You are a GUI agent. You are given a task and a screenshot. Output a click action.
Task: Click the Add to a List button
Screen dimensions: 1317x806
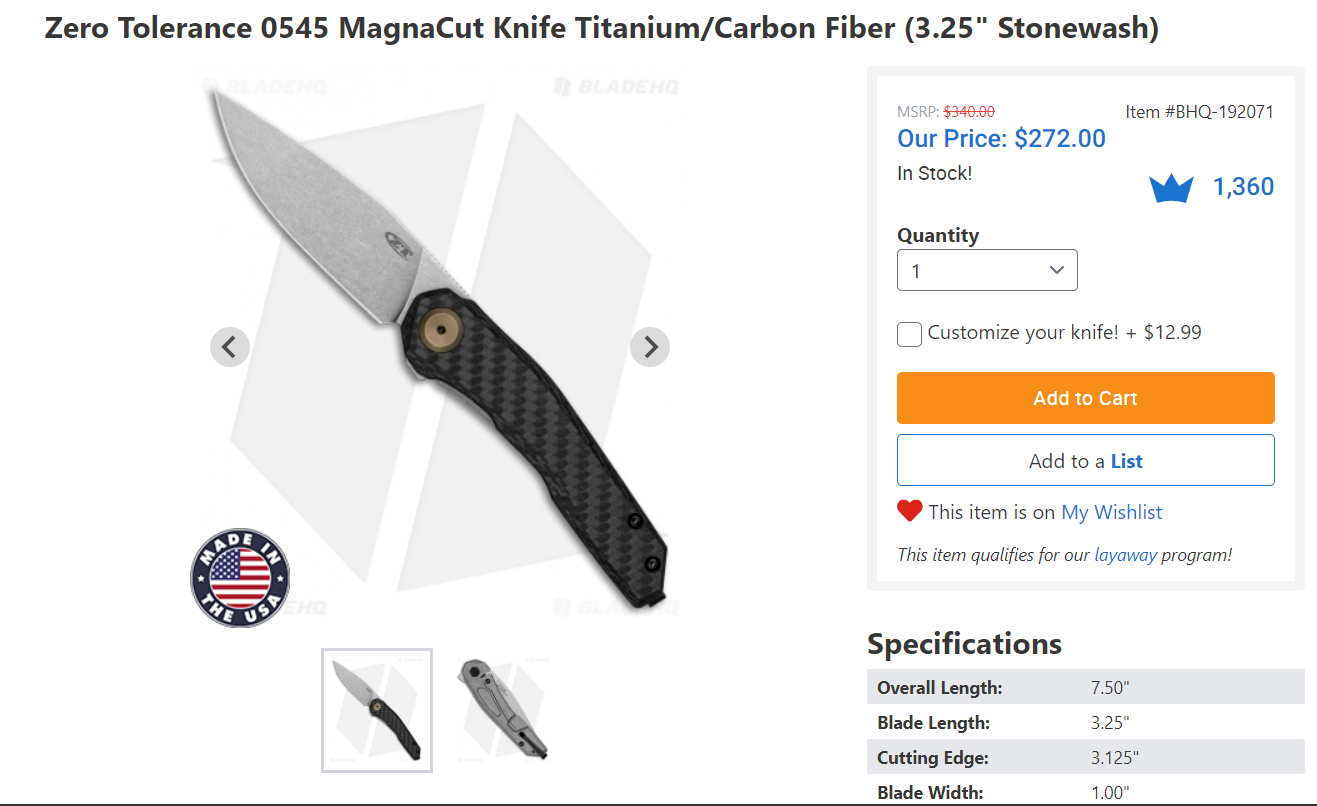1085,461
